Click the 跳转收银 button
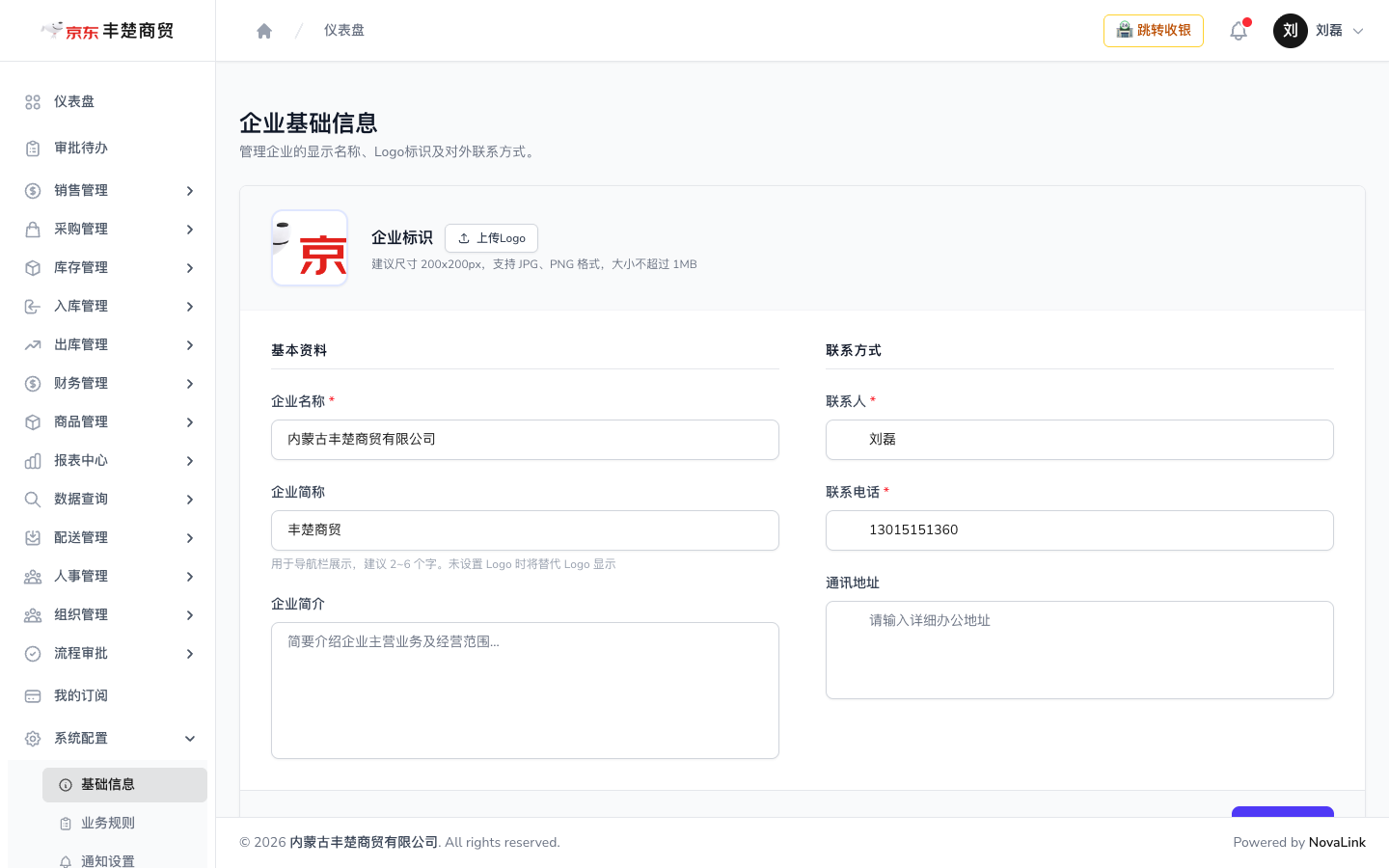The width and height of the screenshot is (1389, 868). (1154, 31)
